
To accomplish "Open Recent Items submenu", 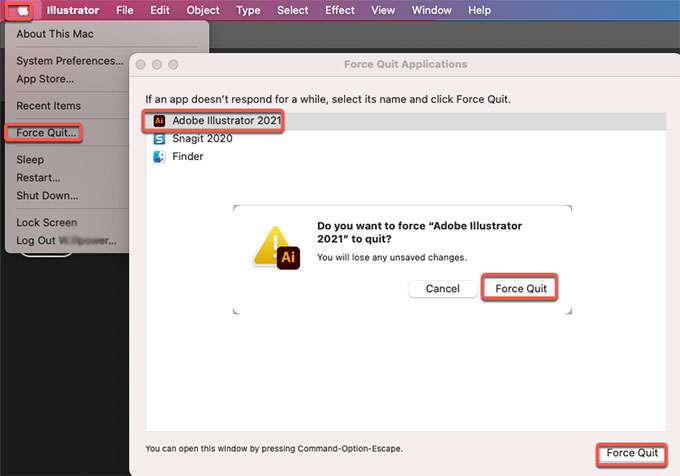I will (x=49, y=106).
